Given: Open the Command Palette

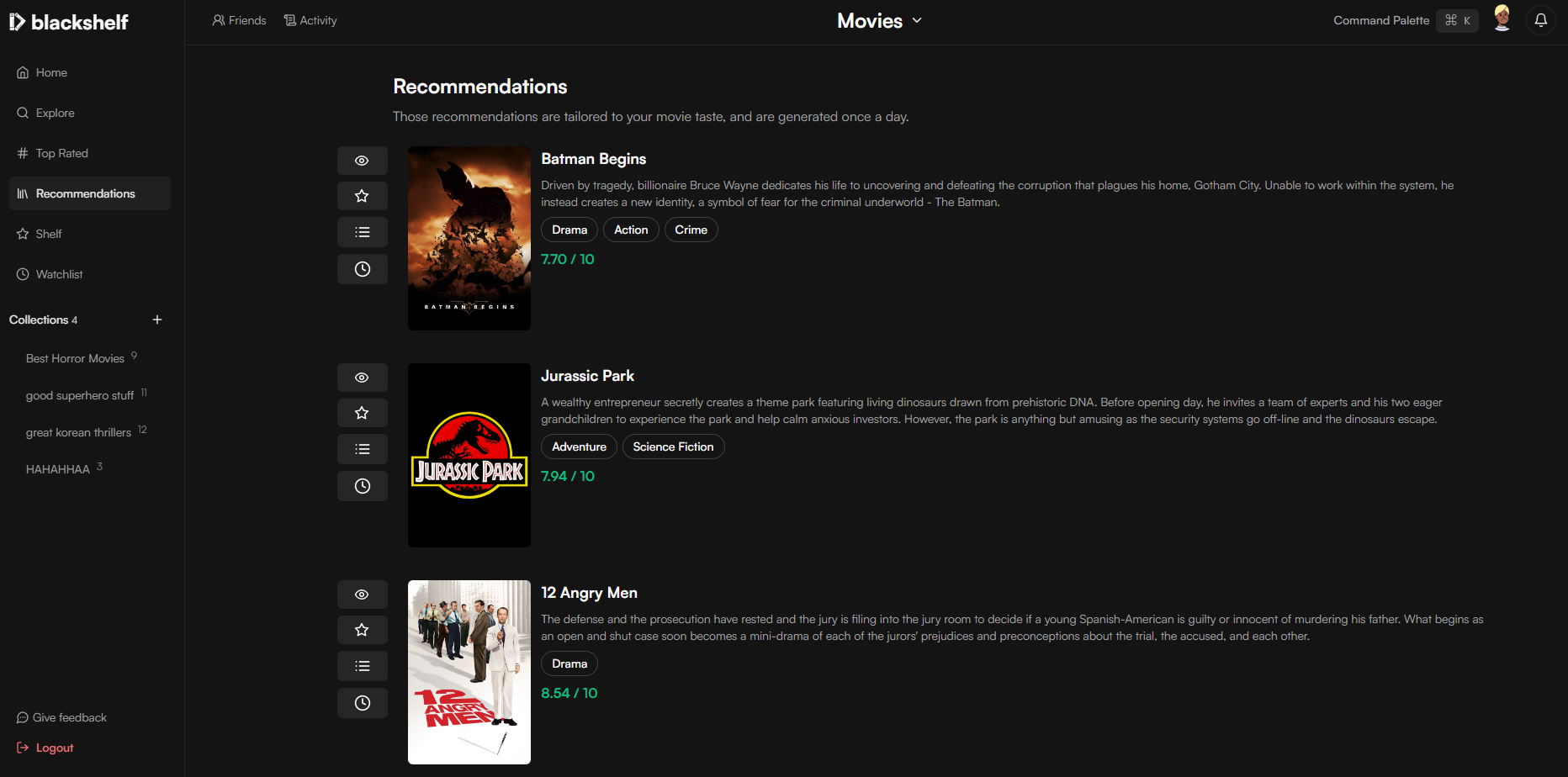Looking at the screenshot, I should coord(1405,20).
